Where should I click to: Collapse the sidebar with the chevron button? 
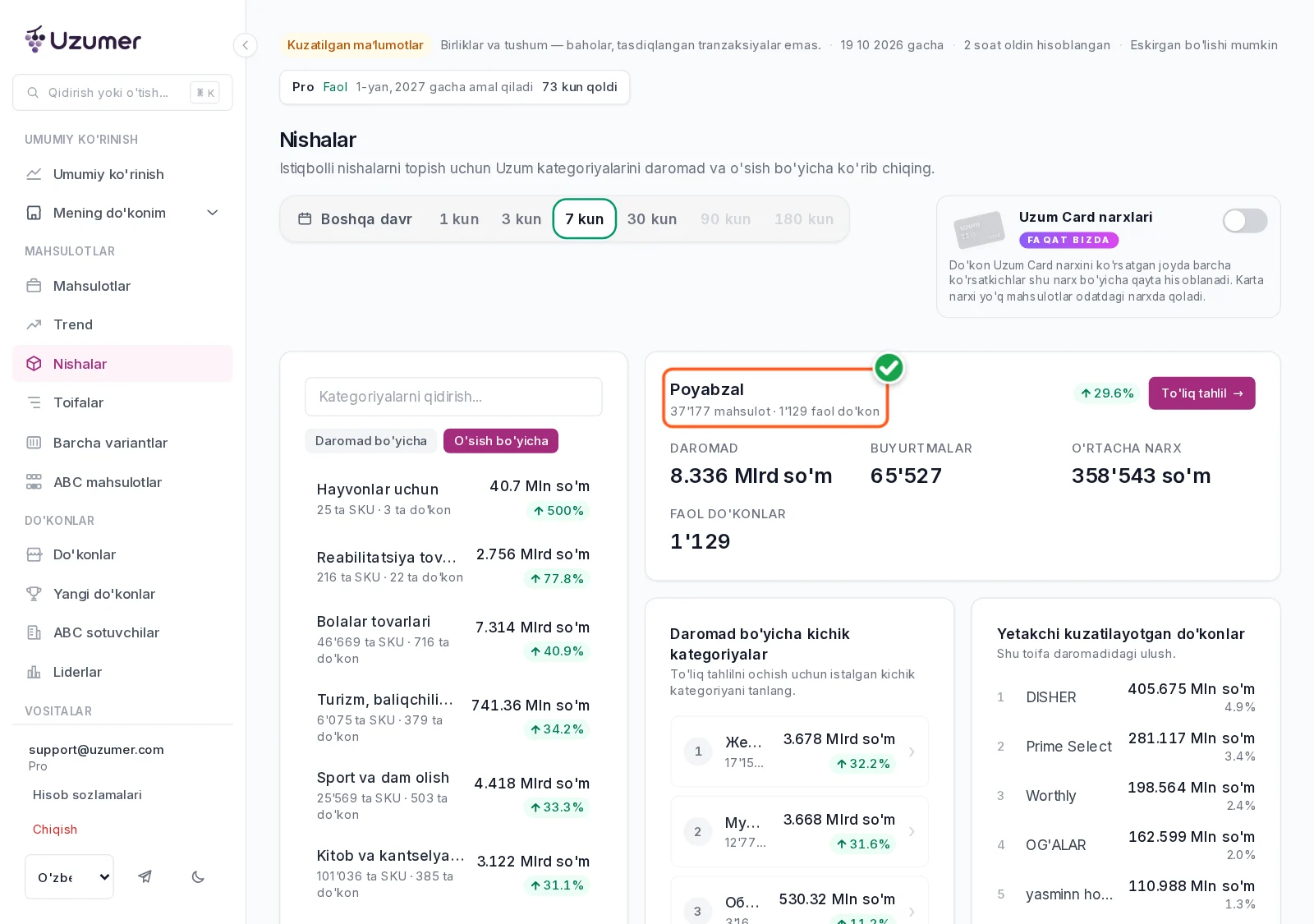coord(245,45)
